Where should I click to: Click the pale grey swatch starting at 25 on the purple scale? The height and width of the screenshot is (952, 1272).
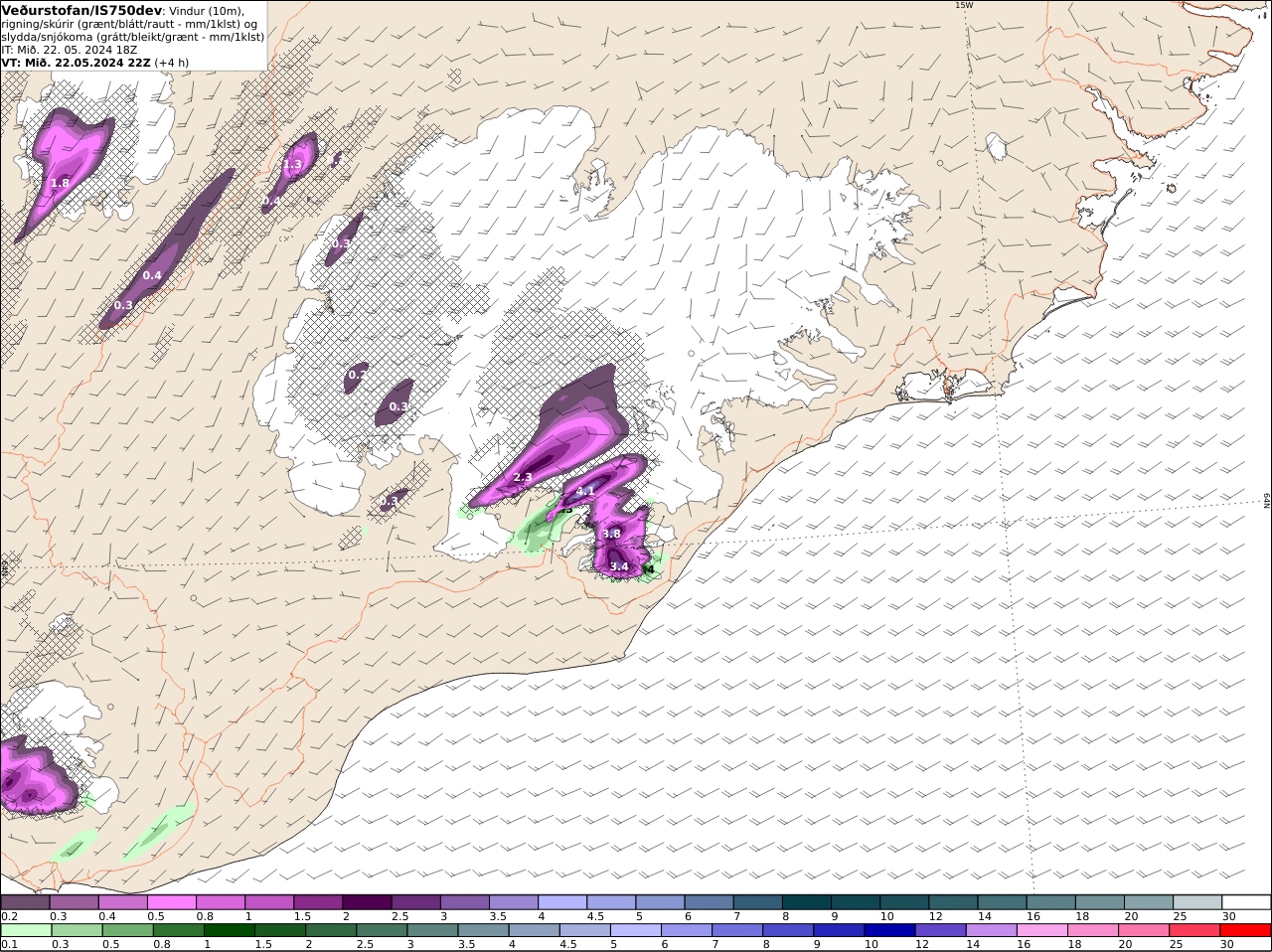pos(1197,902)
